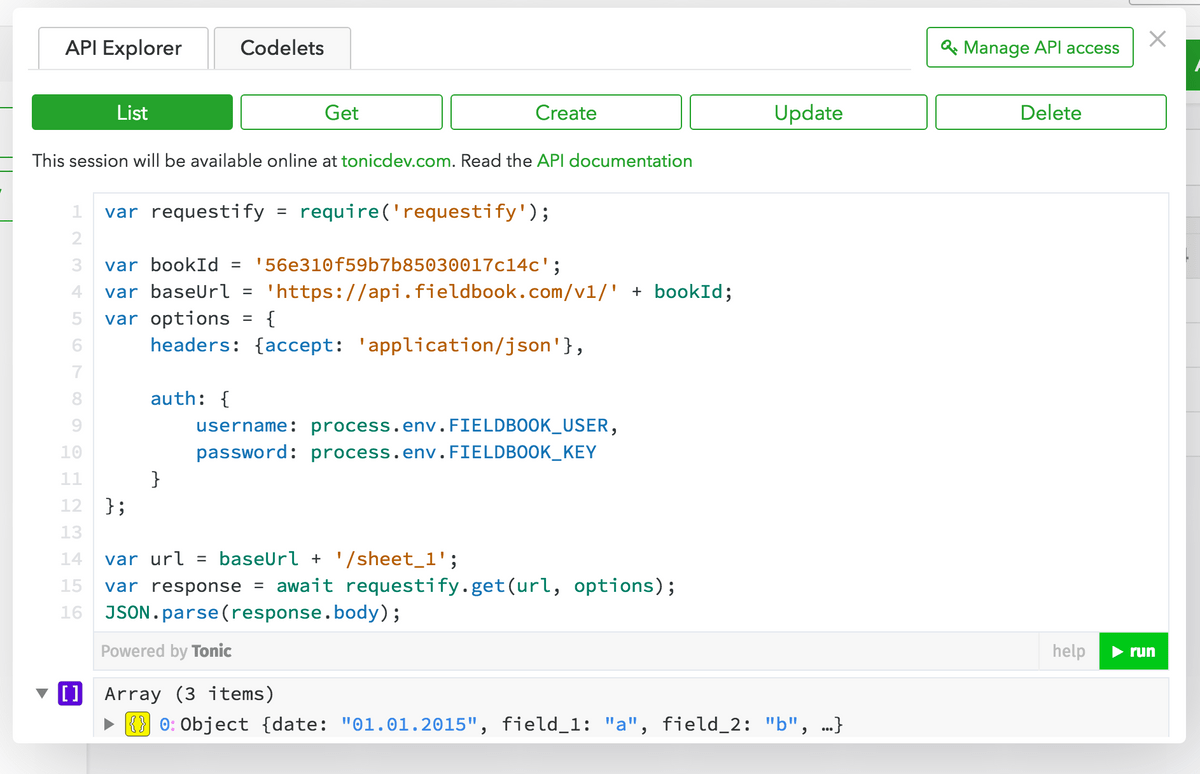Select the Create request
The image size is (1200, 774).
pyautogui.click(x=565, y=112)
